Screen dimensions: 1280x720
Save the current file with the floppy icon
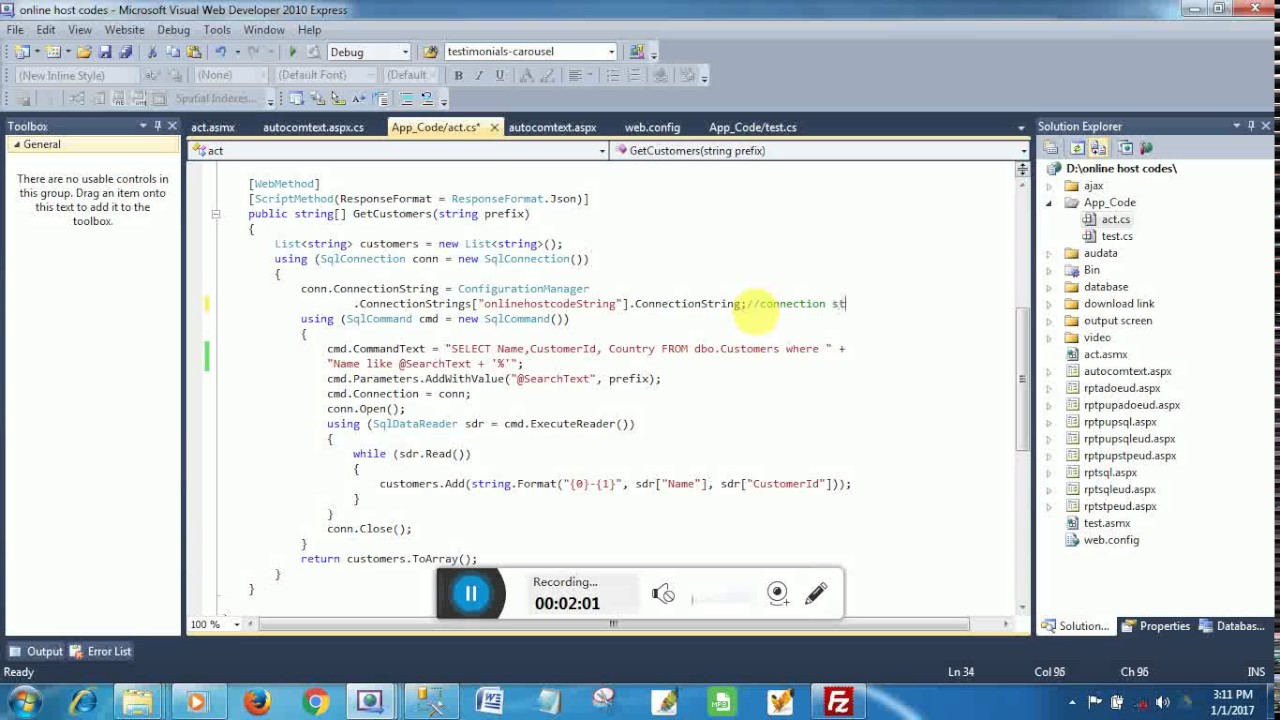(x=105, y=52)
